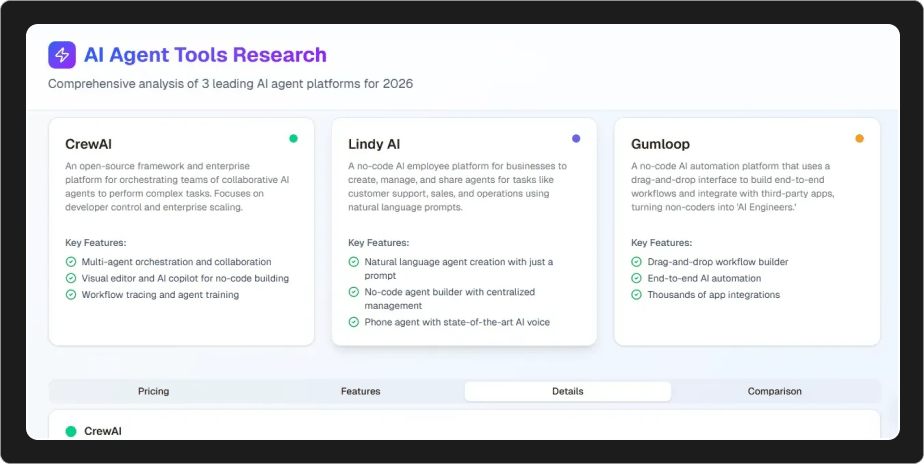This screenshot has width=924, height=464.
Task: Click the CrewAI description paragraph
Action: tap(177, 186)
